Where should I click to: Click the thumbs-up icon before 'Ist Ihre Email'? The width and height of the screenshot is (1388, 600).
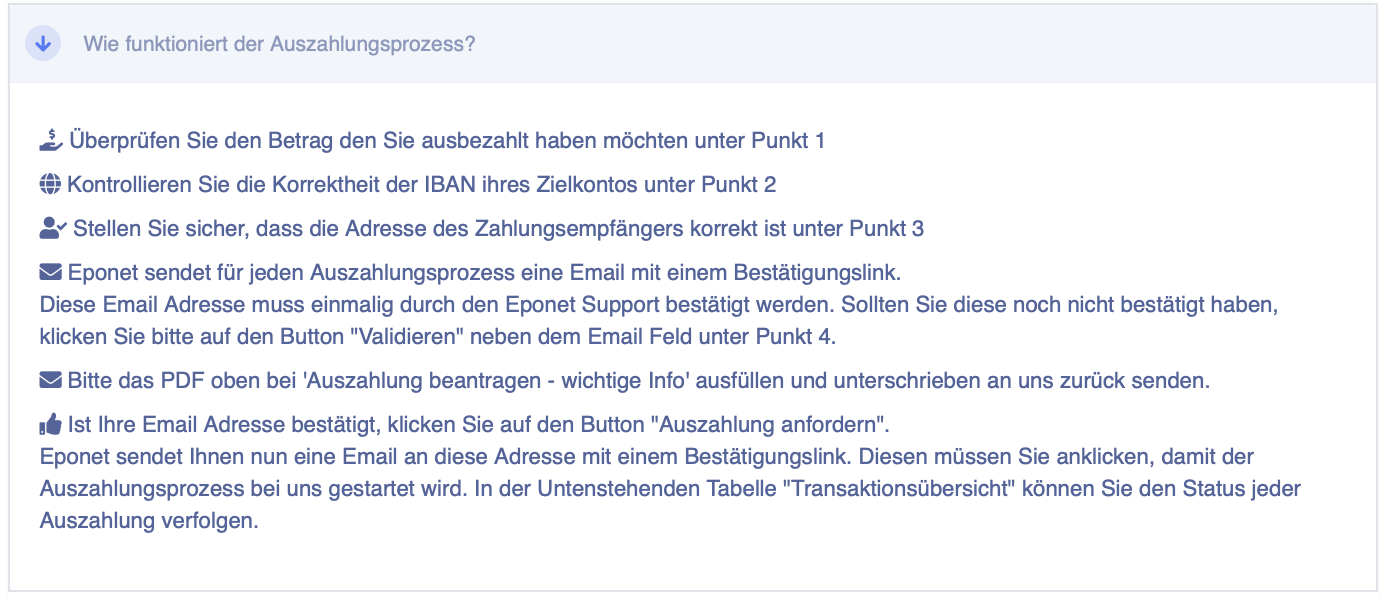click(x=50, y=424)
